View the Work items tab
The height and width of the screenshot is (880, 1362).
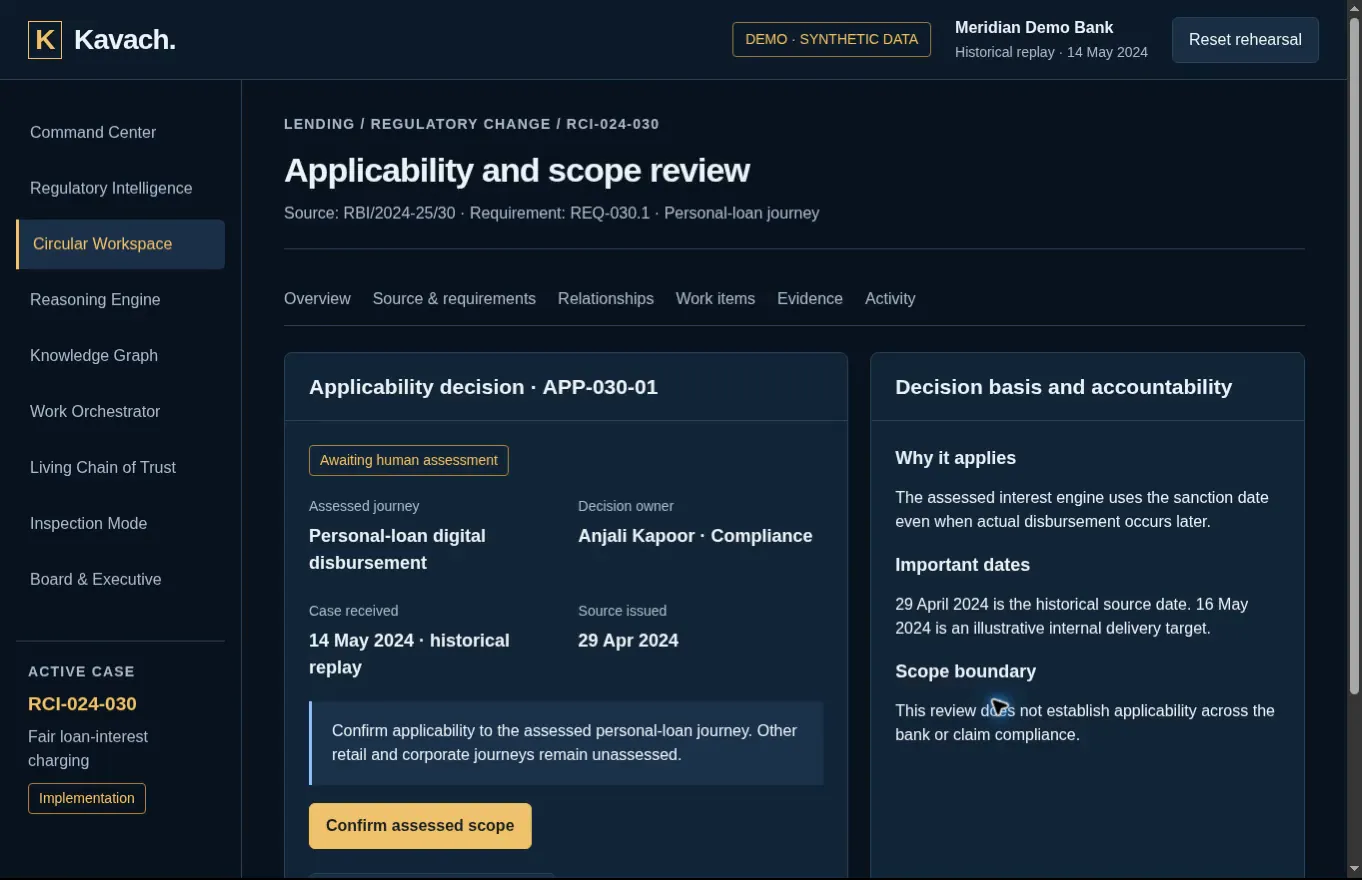(x=715, y=299)
